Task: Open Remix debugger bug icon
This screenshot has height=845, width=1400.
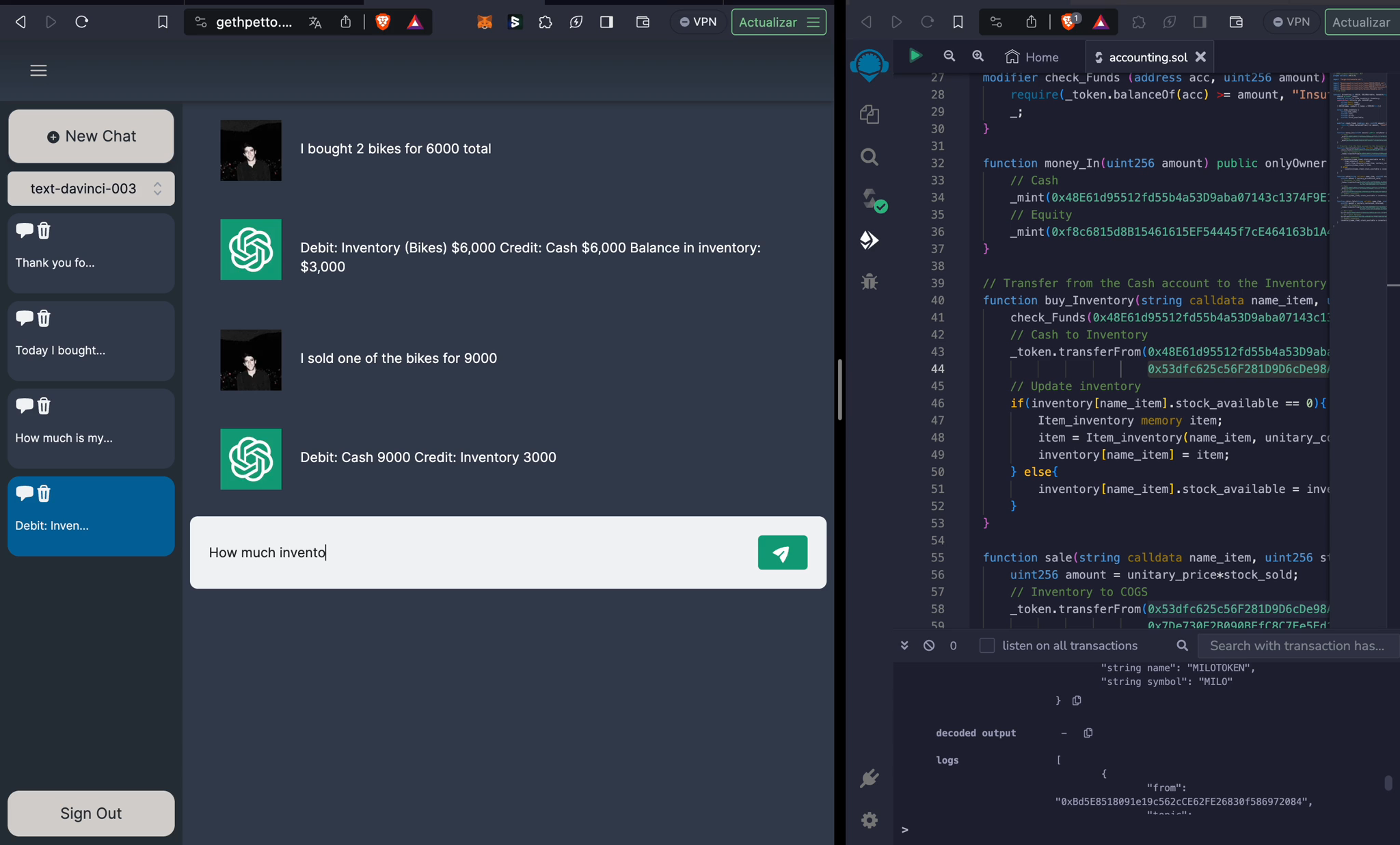Action: coord(869,281)
